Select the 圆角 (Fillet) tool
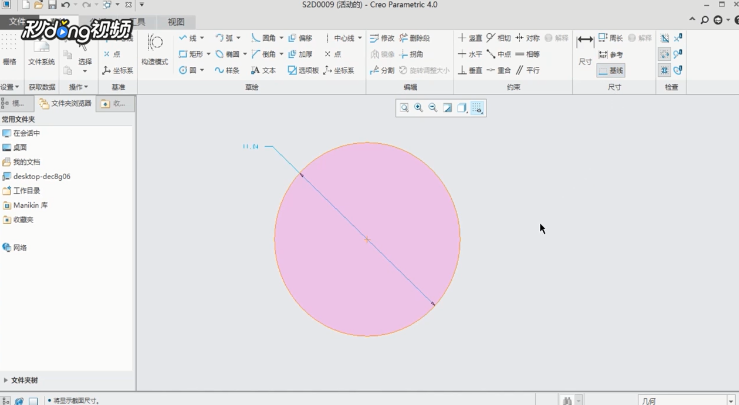The width and height of the screenshot is (739, 405). (263, 38)
